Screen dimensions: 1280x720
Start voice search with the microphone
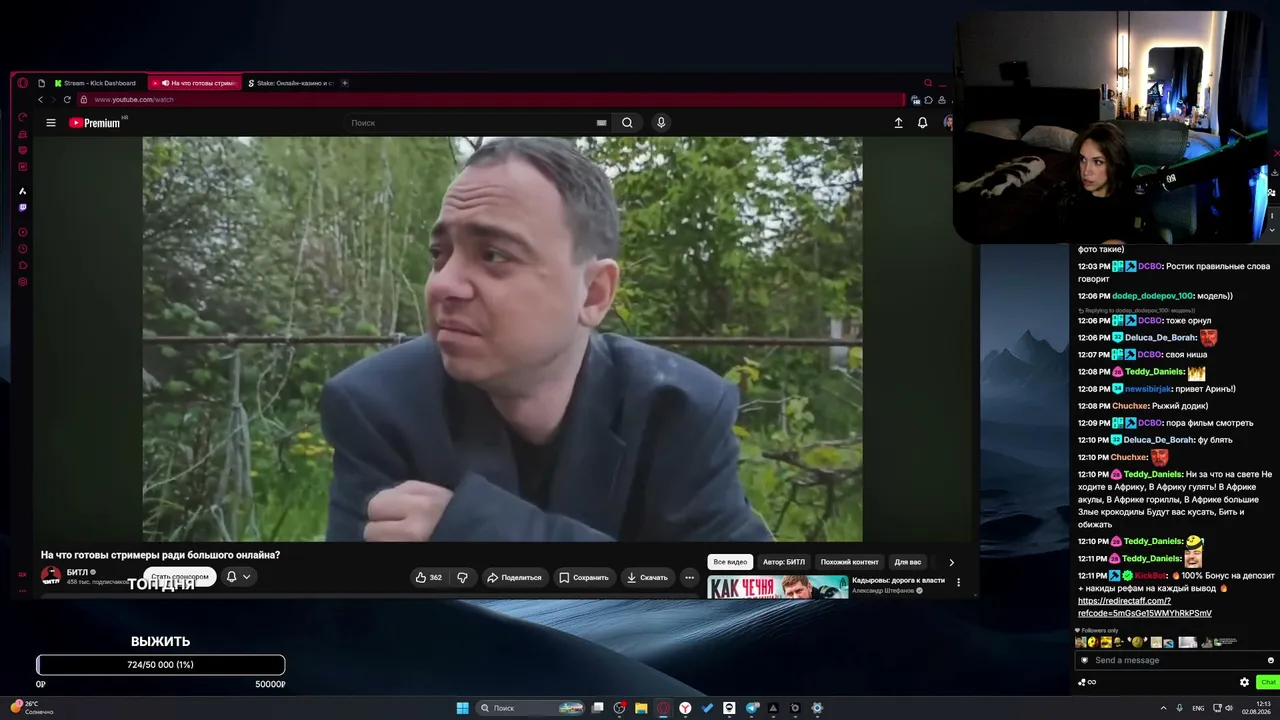[x=661, y=123]
